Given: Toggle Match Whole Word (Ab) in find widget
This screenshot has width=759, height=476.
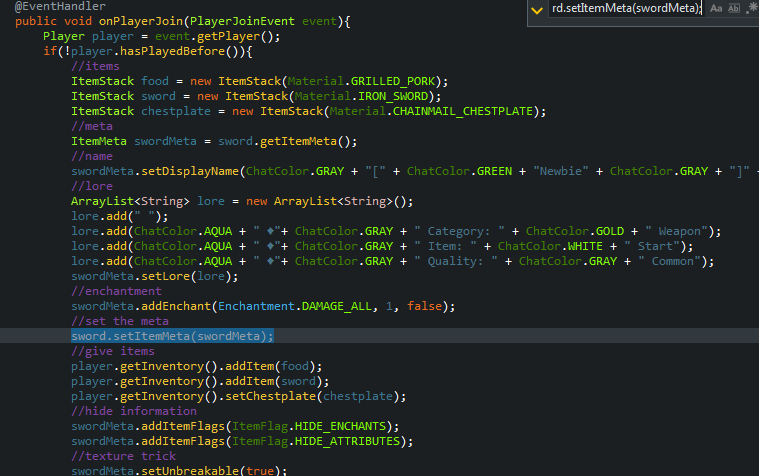Looking at the screenshot, I should coord(734,8).
